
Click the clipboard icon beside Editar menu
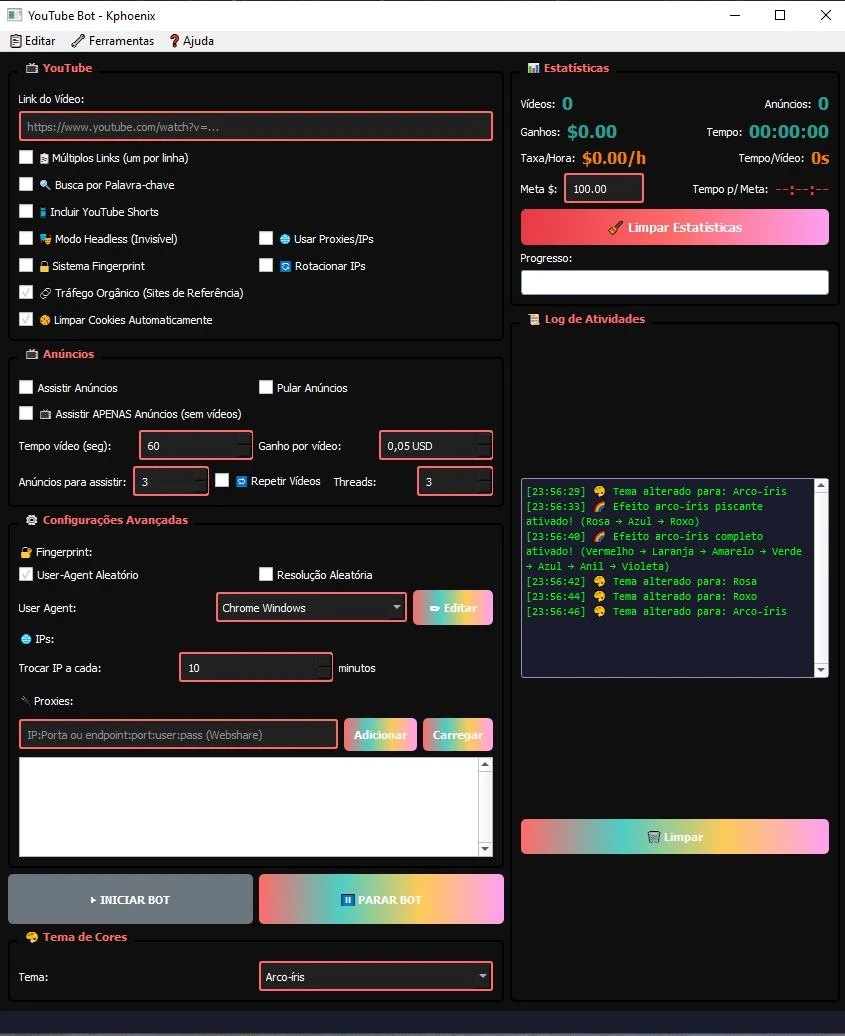tap(16, 41)
